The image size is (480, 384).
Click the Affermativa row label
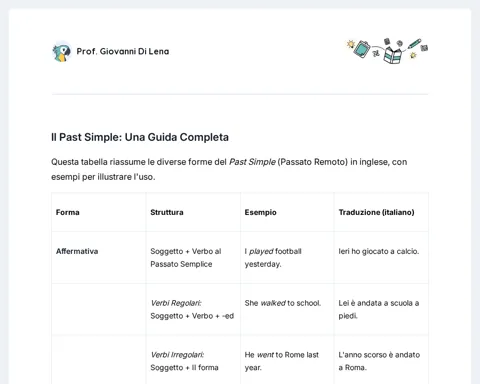pos(77,251)
